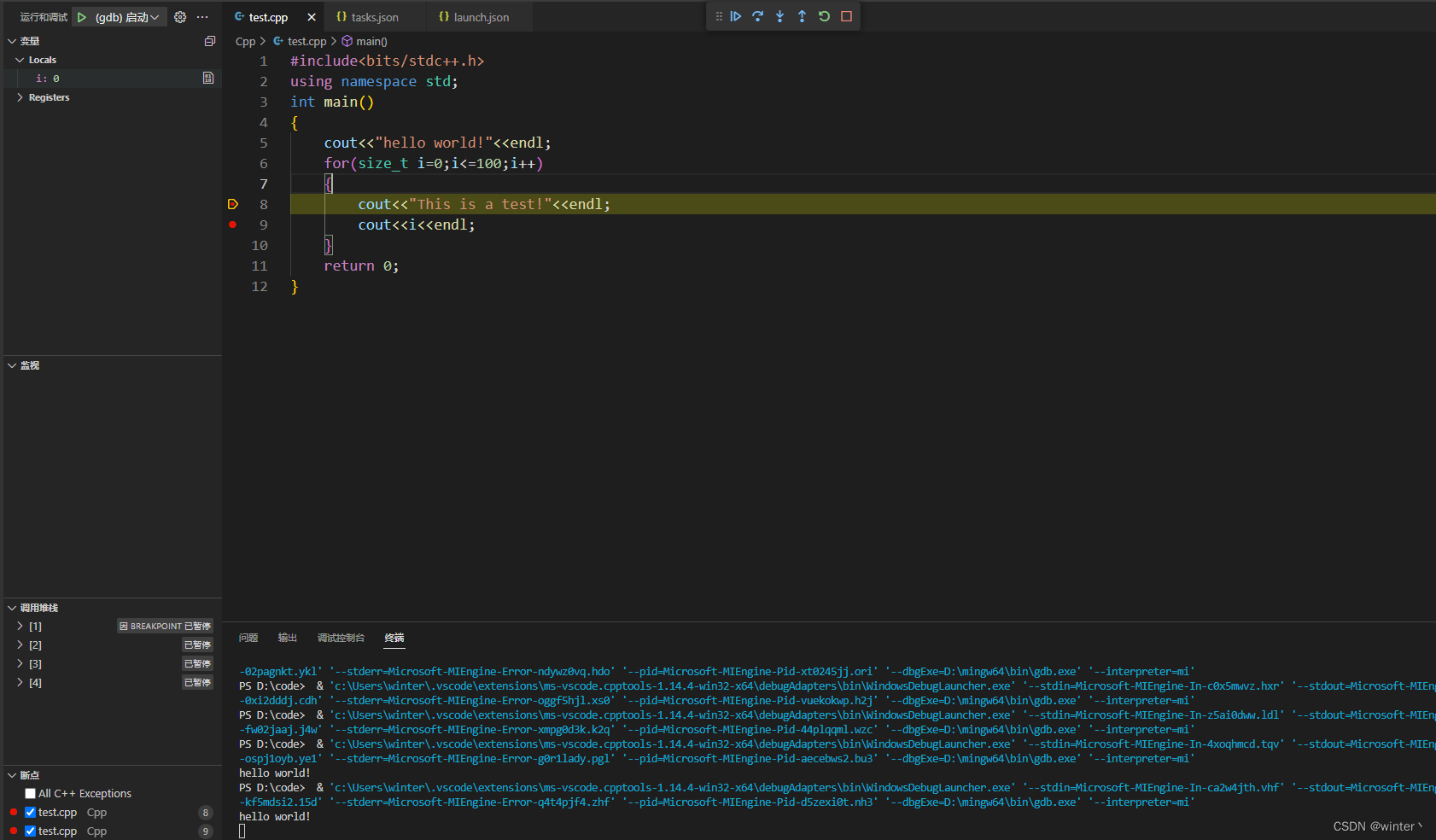Image resolution: width=1436 pixels, height=840 pixels.
Task: Click the breakpoint dot on line 9
Action: point(232,225)
